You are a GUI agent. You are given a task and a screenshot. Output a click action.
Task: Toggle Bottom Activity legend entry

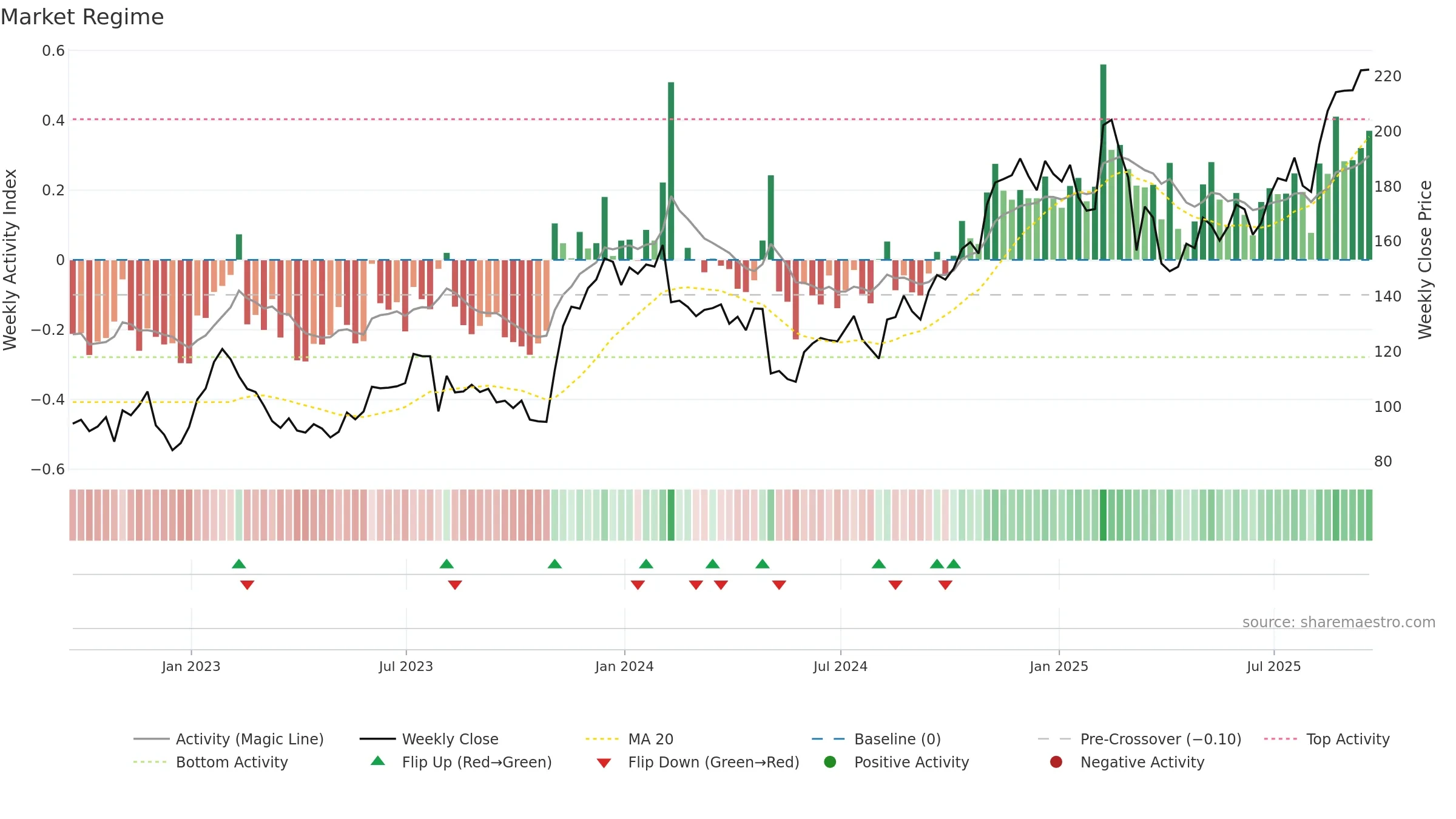pyautogui.click(x=211, y=762)
